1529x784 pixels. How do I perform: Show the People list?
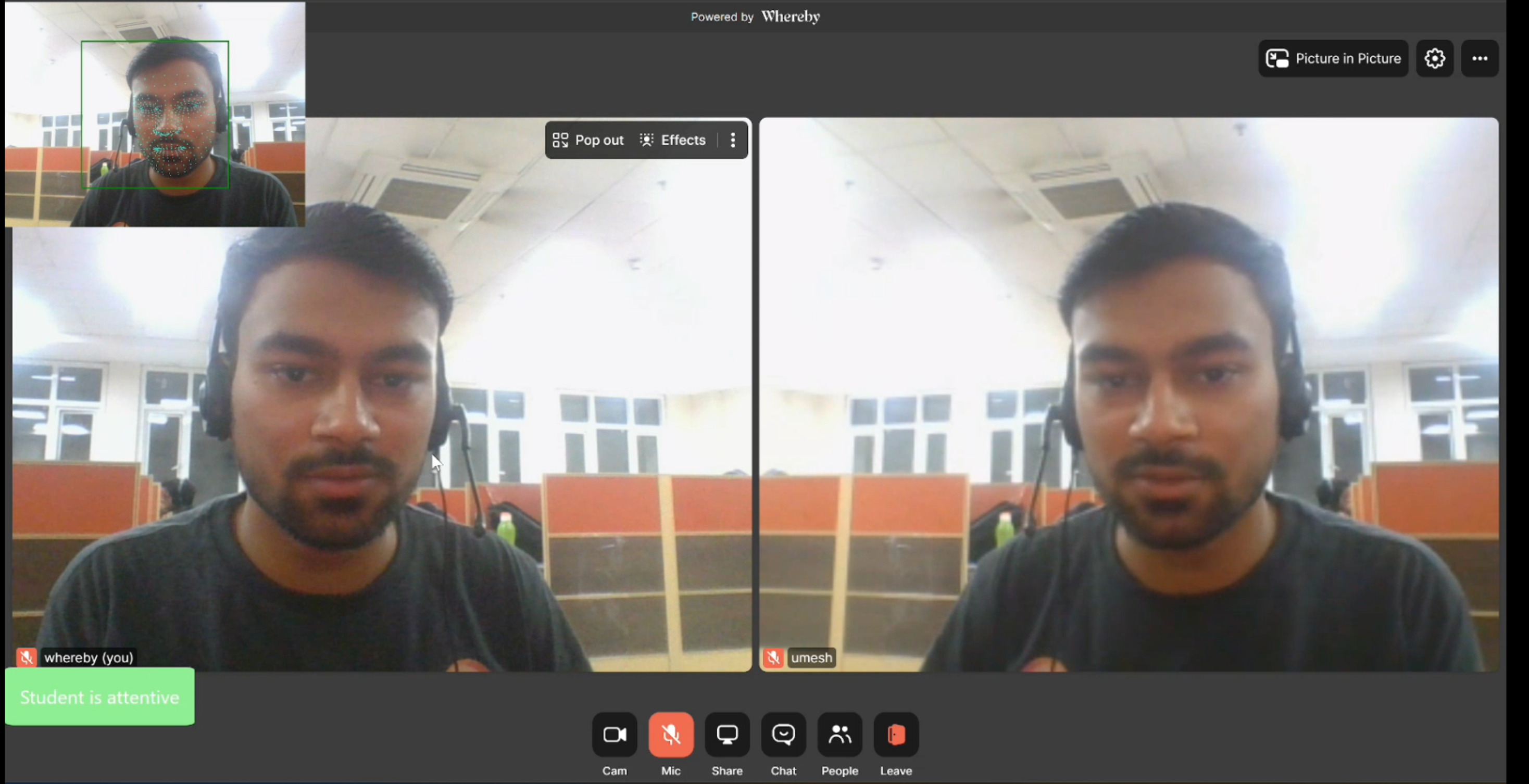pyautogui.click(x=839, y=735)
